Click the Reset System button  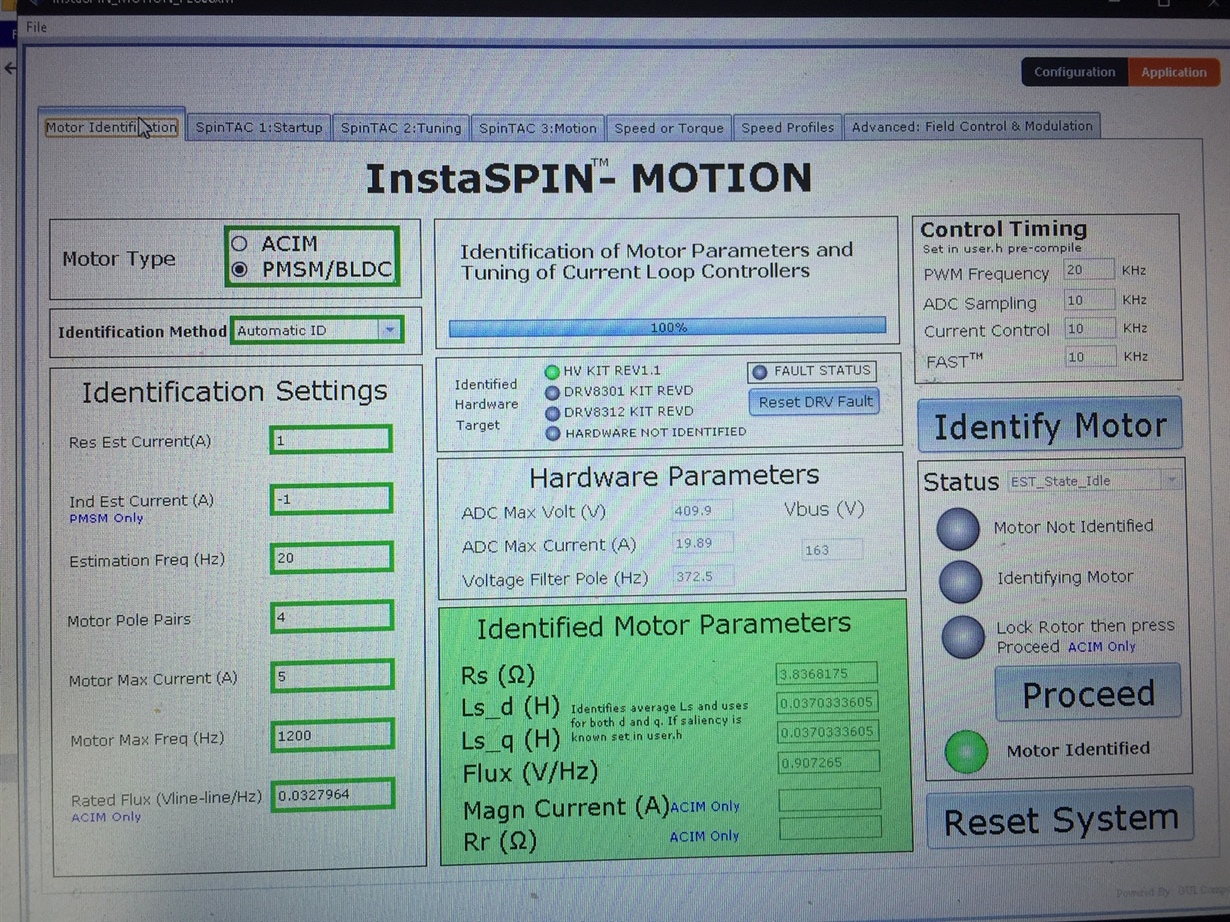1061,820
